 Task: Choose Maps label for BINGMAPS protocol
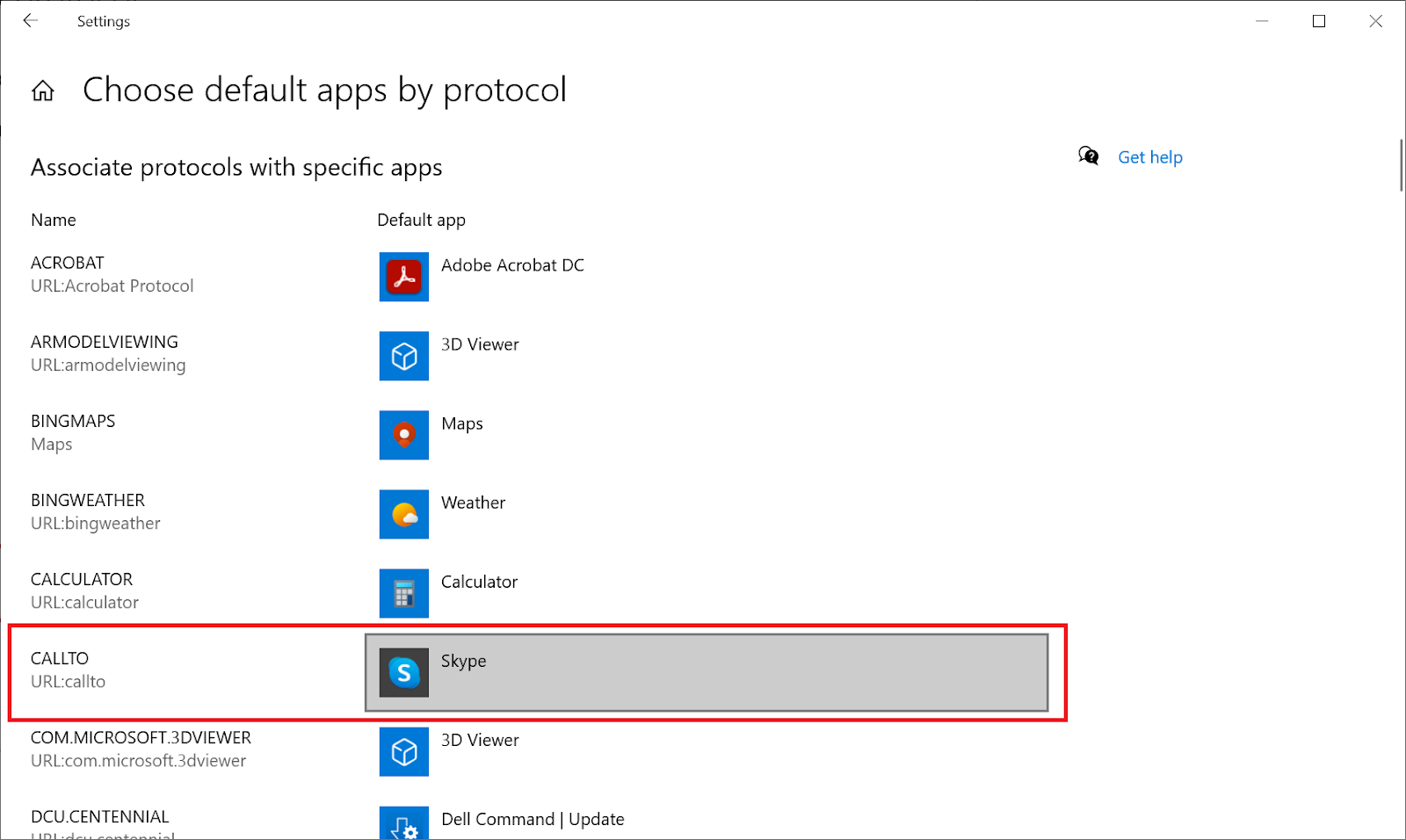[x=462, y=424]
